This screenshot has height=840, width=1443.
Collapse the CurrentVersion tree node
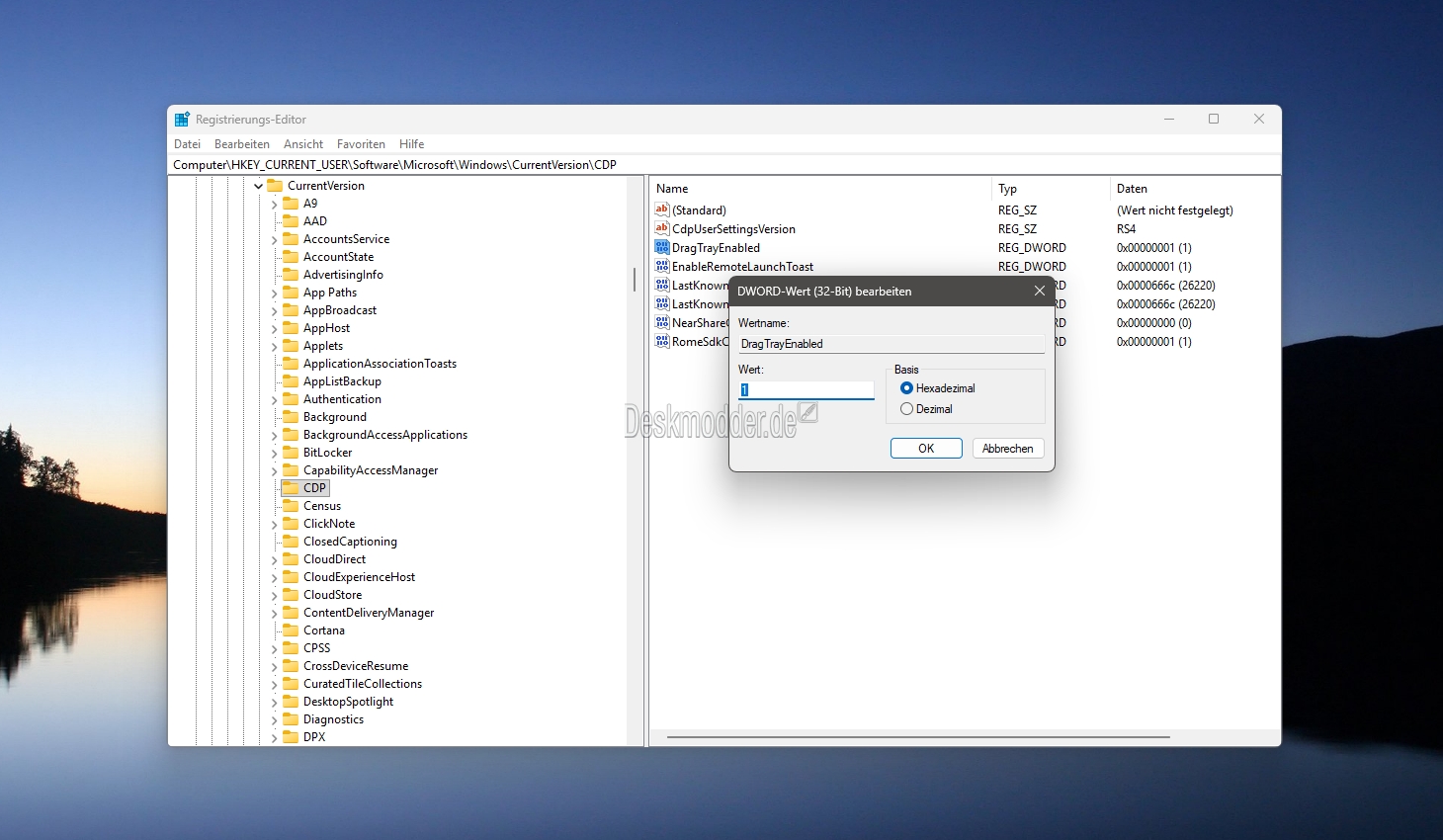[x=259, y=186]
